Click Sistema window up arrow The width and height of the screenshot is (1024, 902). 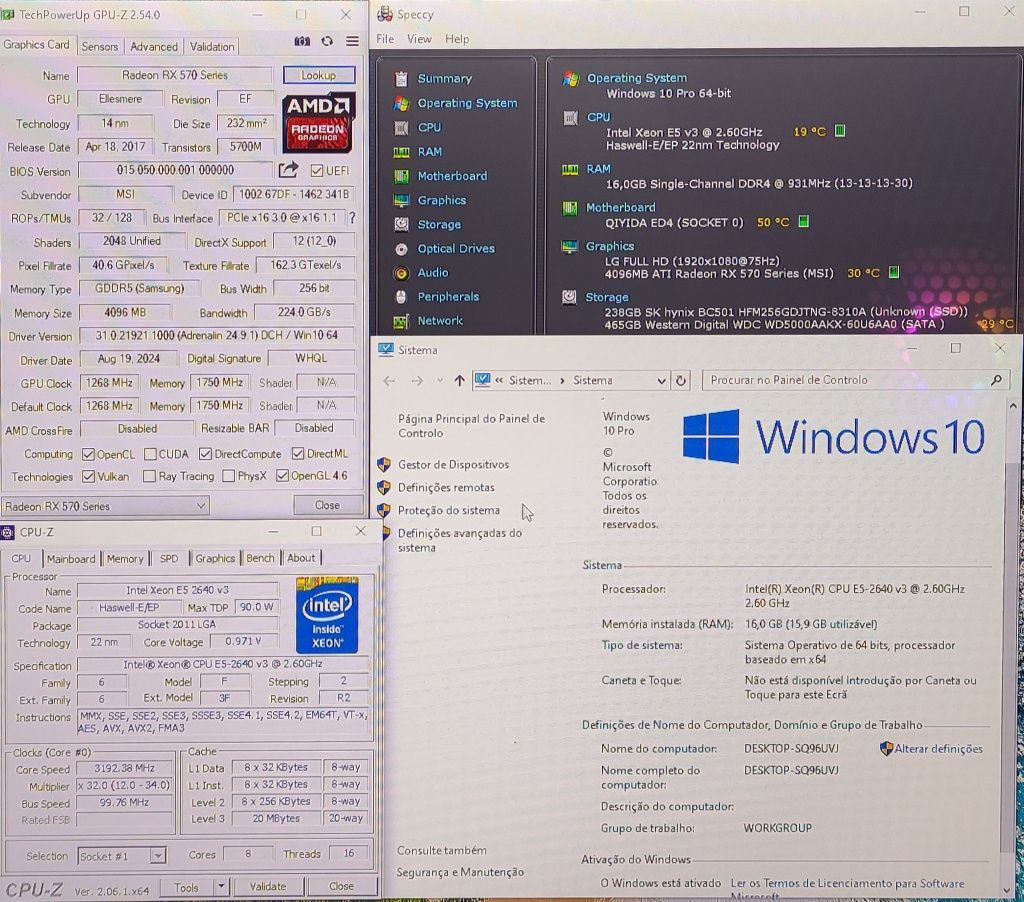459,381
